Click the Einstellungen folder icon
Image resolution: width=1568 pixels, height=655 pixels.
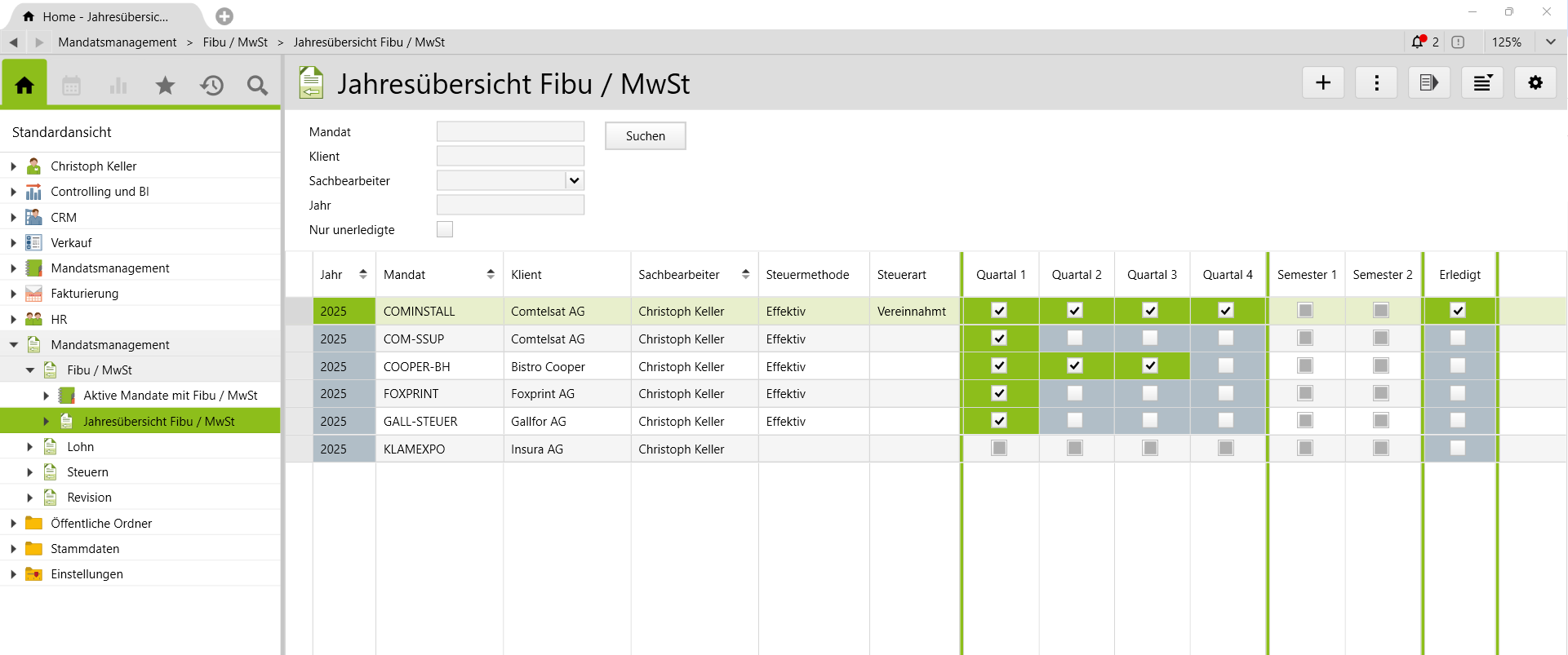33,574
